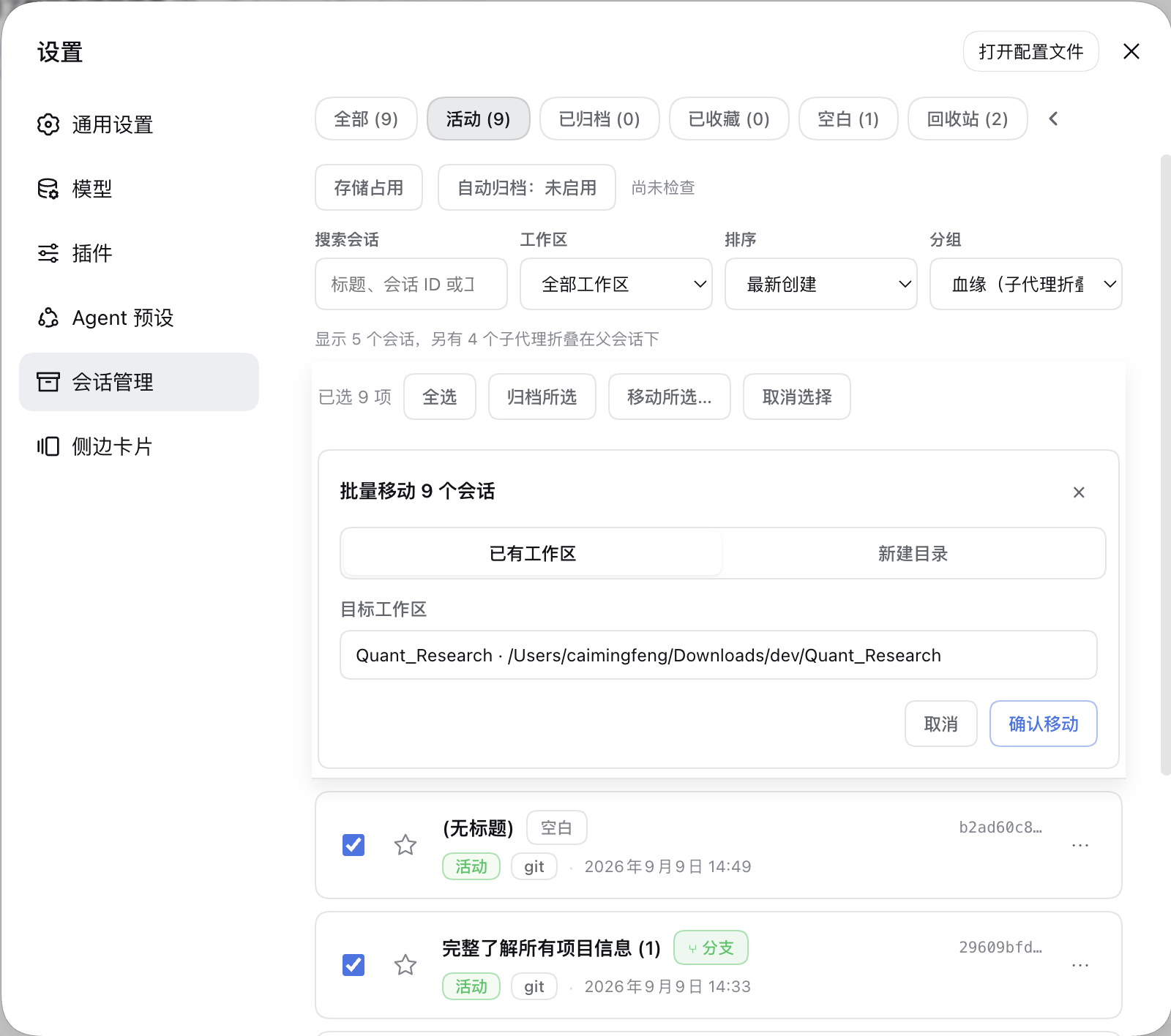Click 自动归档：未启用 button

pos(527,187)
